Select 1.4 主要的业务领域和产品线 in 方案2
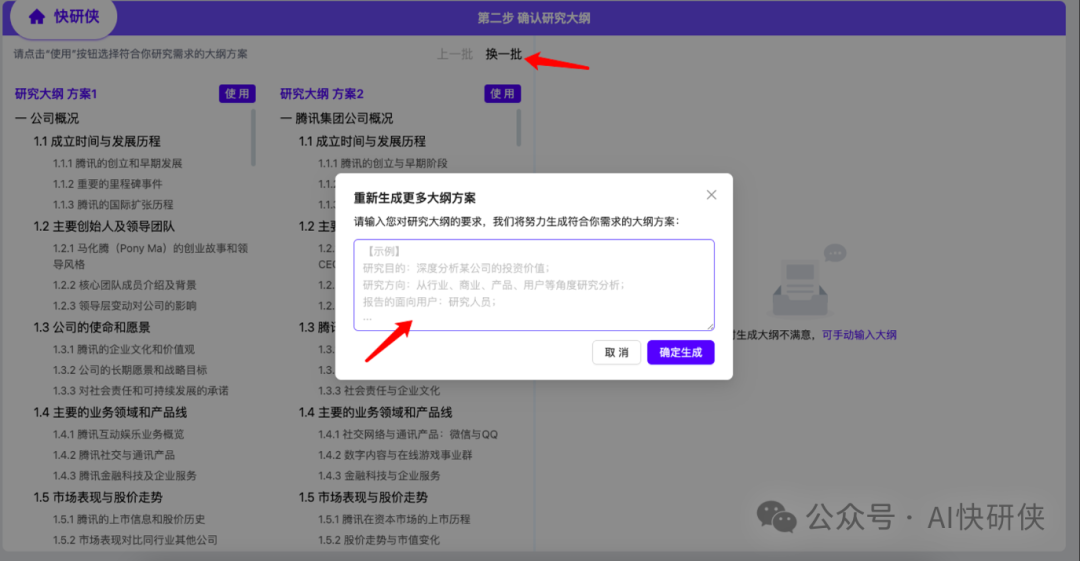 point(375,413)
